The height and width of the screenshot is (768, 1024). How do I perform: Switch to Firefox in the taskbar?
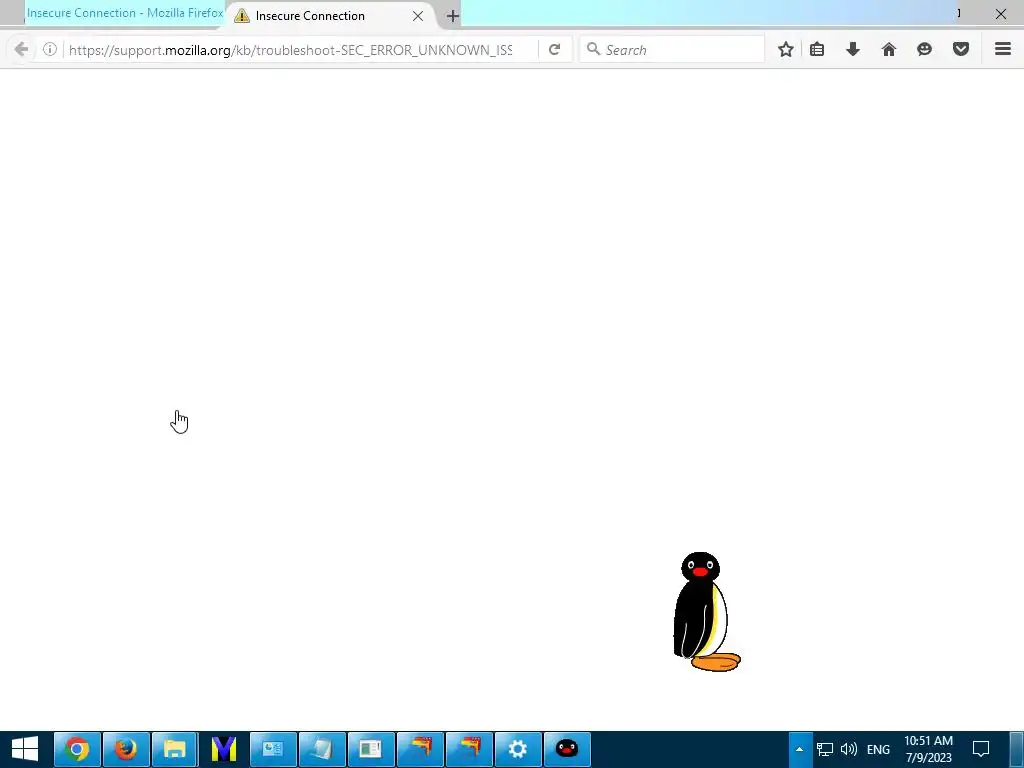coord(126,749)
